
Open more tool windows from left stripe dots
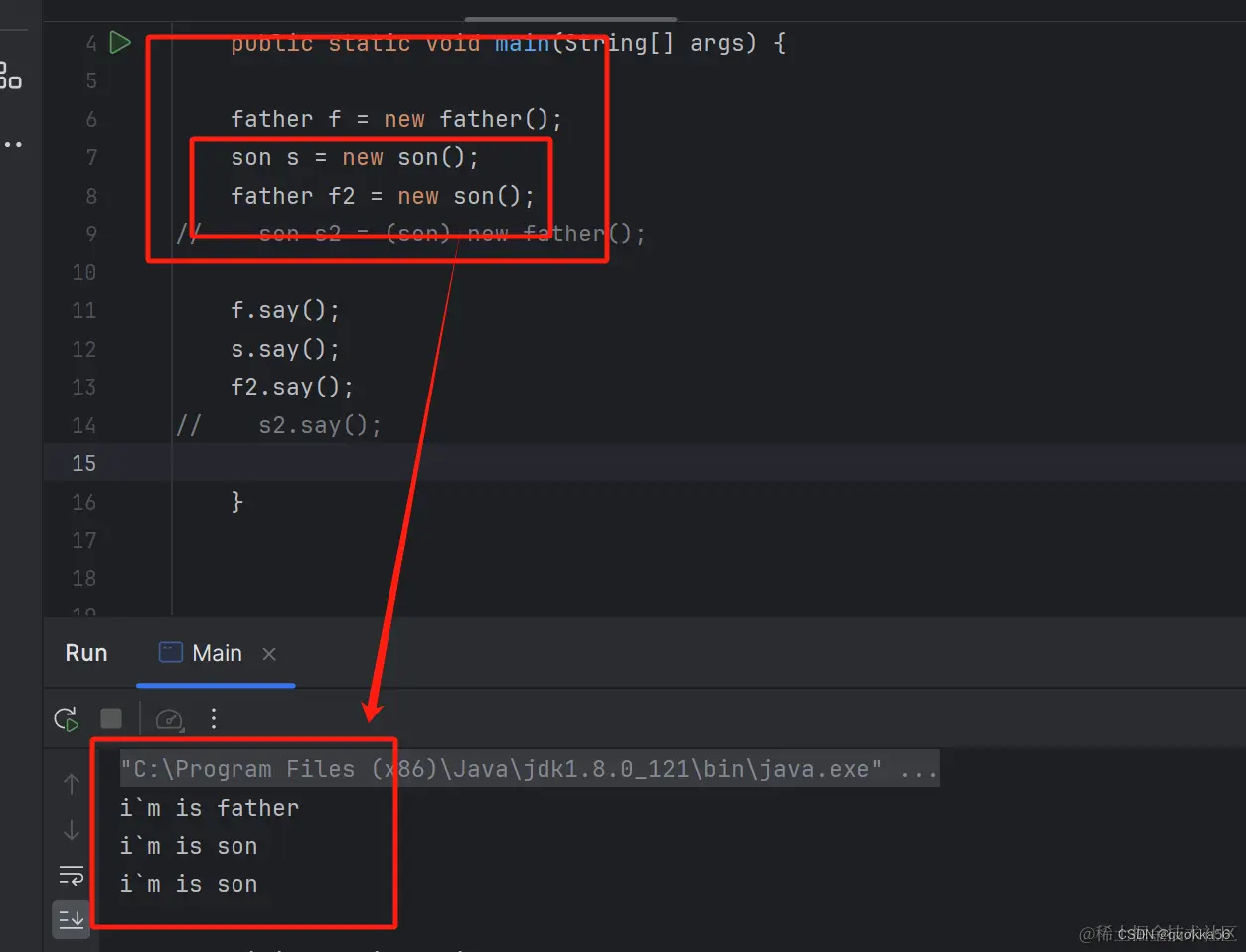pyautogui.click(x=12, y=145)
